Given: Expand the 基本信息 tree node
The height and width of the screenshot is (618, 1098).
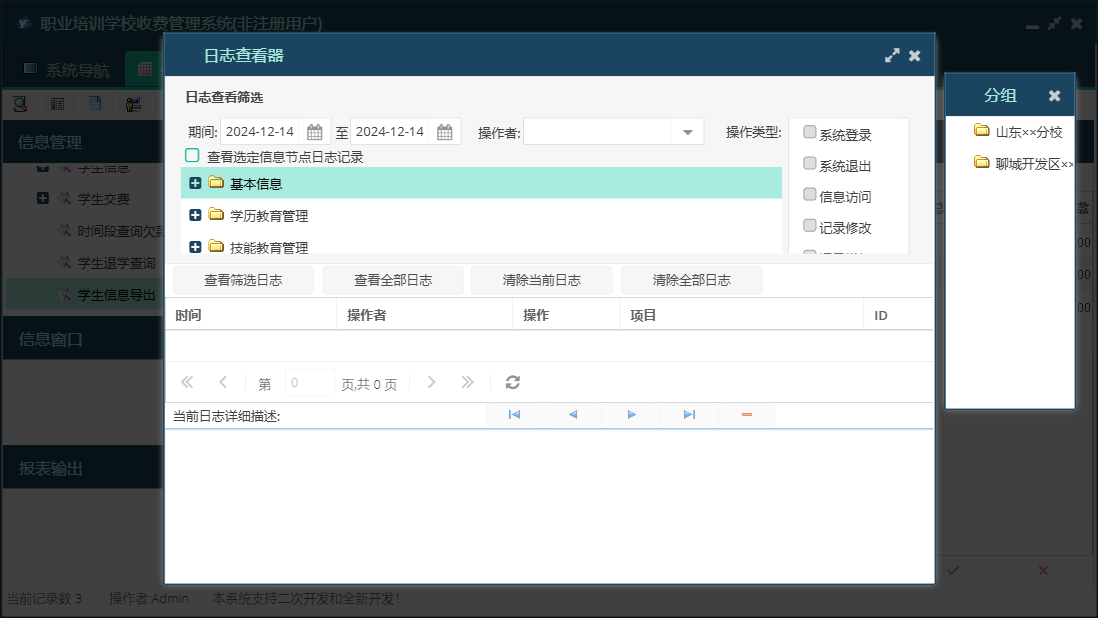Looking at the screenshot, I should tap(195, 183).
